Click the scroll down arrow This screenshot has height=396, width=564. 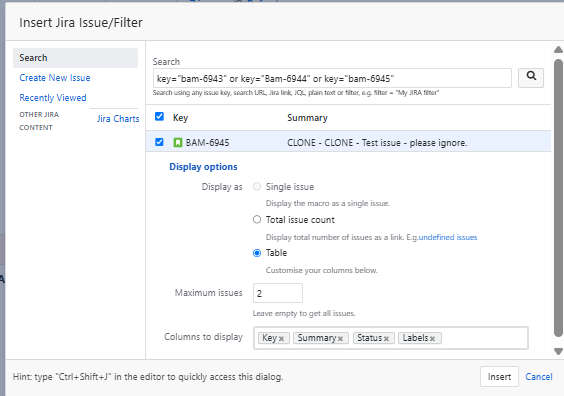(558, 351)
